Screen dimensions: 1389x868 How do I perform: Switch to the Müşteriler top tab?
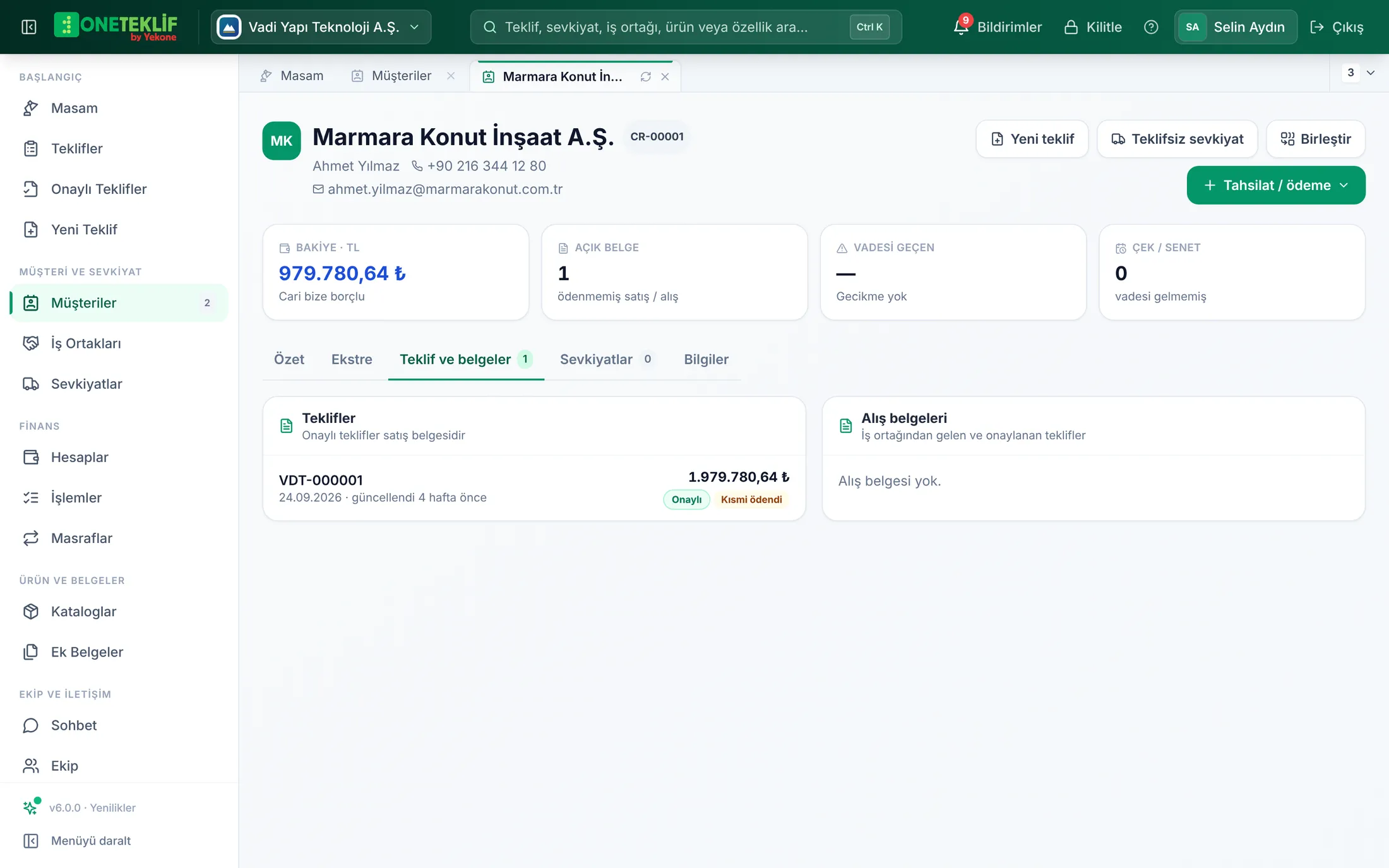(392, 76)
